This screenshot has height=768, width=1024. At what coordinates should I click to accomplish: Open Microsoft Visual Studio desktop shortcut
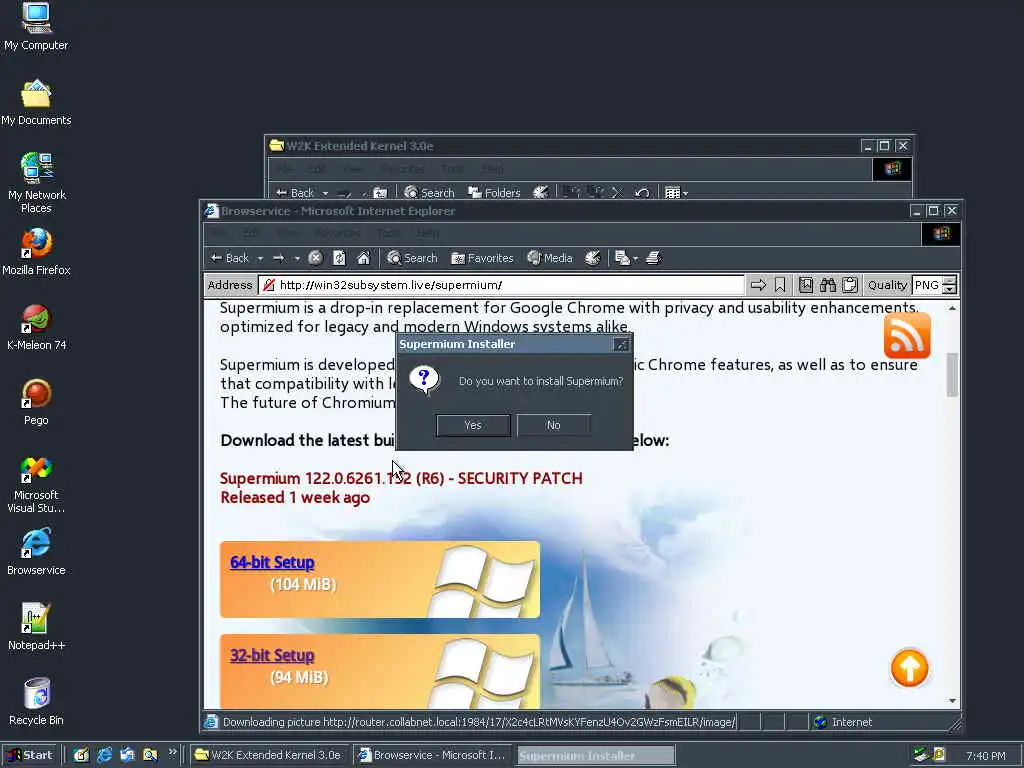coord(37,484)
